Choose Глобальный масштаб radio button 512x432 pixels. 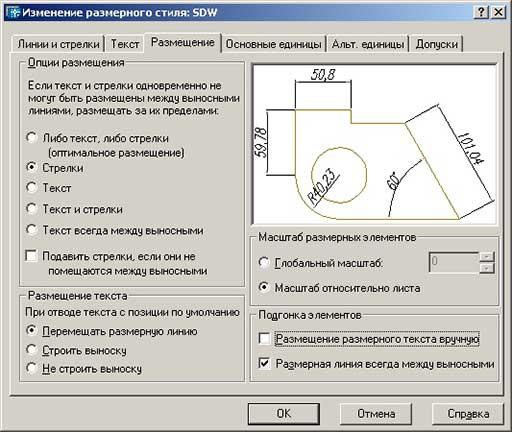pyautogui.click(x=264, y=262)
